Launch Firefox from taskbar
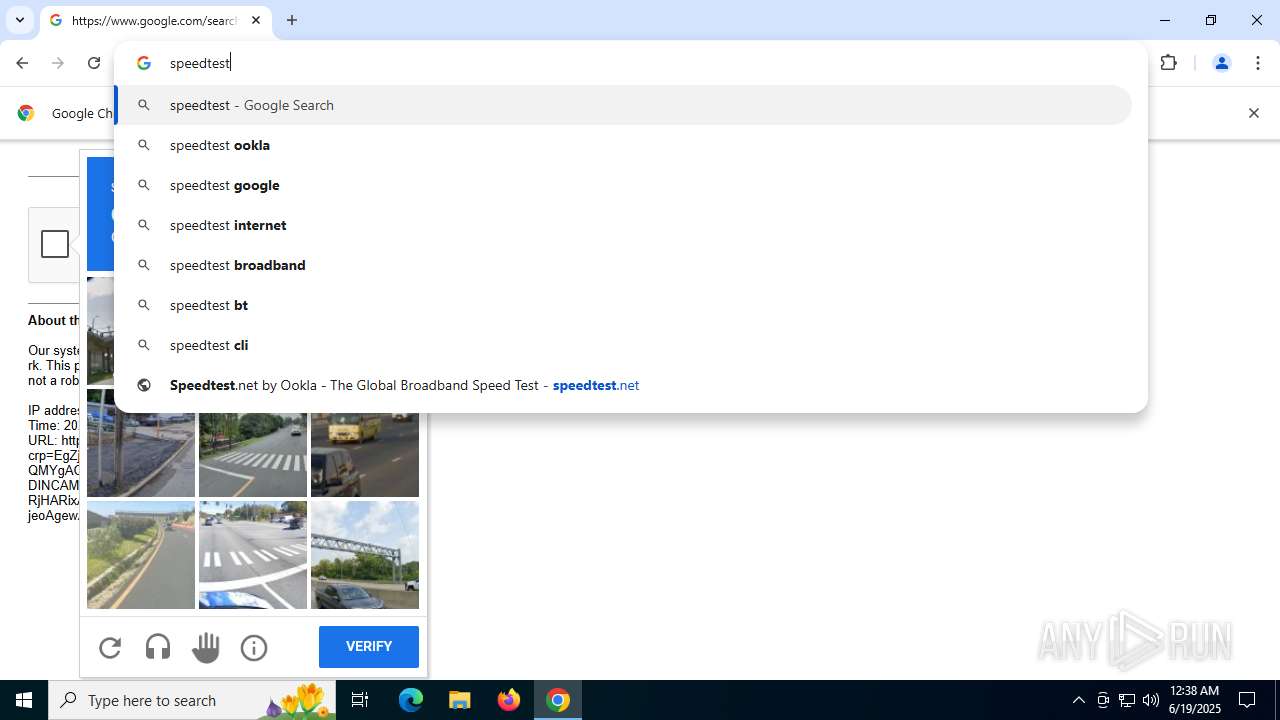 509,700
